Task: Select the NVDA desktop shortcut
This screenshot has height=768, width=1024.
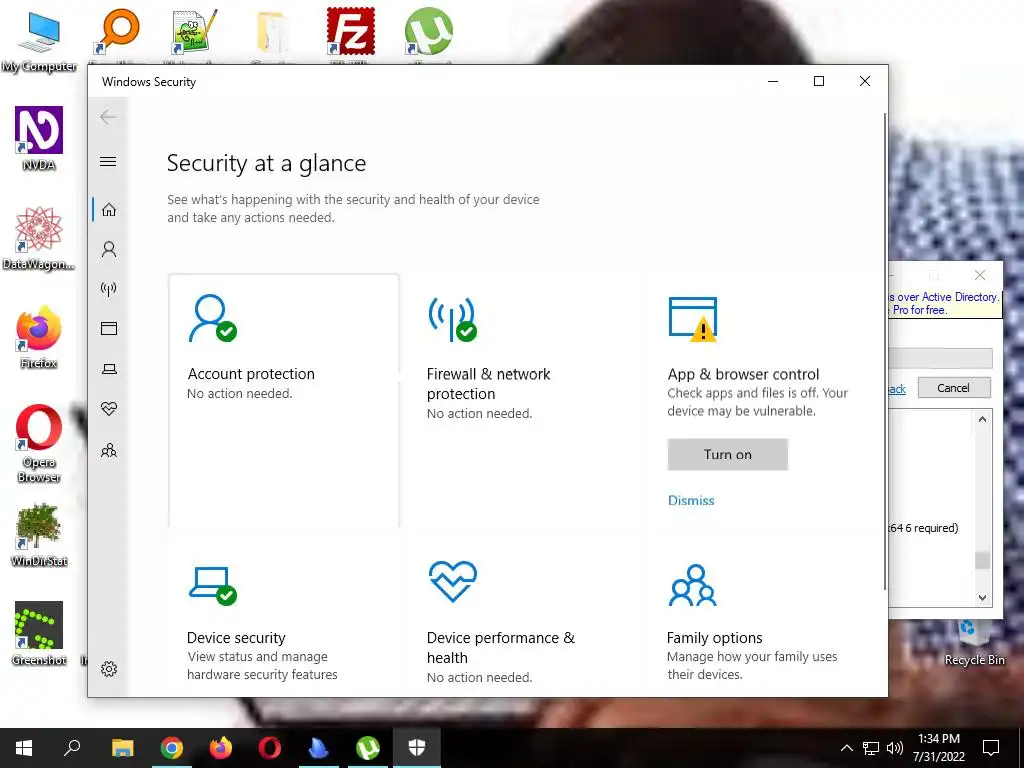Action: [x=39, y=138]
